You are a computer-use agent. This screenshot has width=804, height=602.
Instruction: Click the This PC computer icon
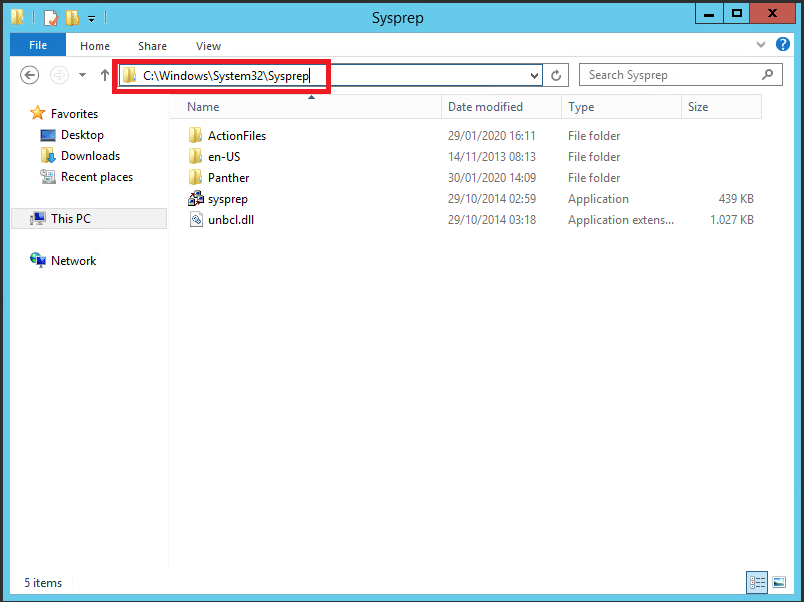point(37,219)
